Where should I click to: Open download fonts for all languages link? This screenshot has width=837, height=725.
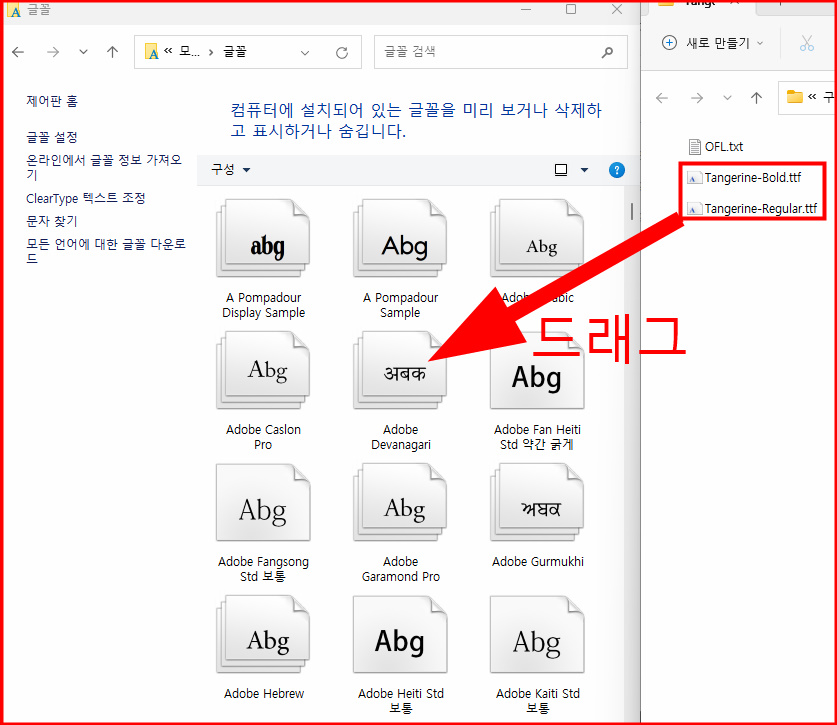coord(106,250)
